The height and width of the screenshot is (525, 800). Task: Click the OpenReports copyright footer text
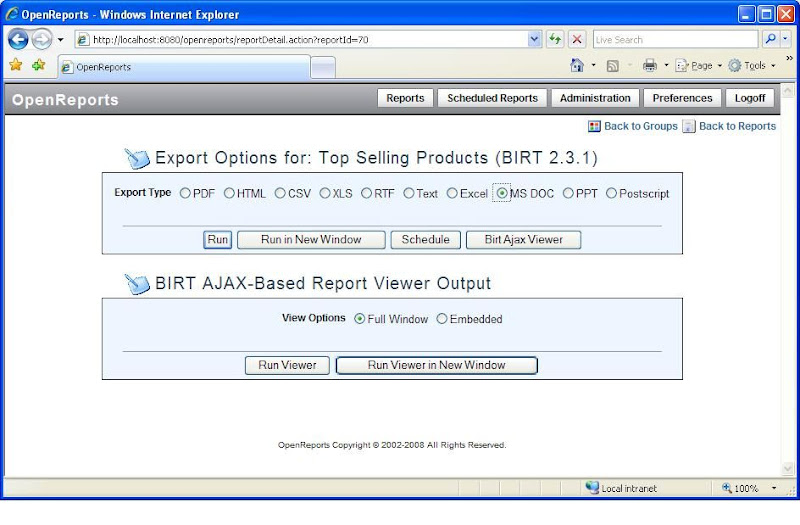392,445
